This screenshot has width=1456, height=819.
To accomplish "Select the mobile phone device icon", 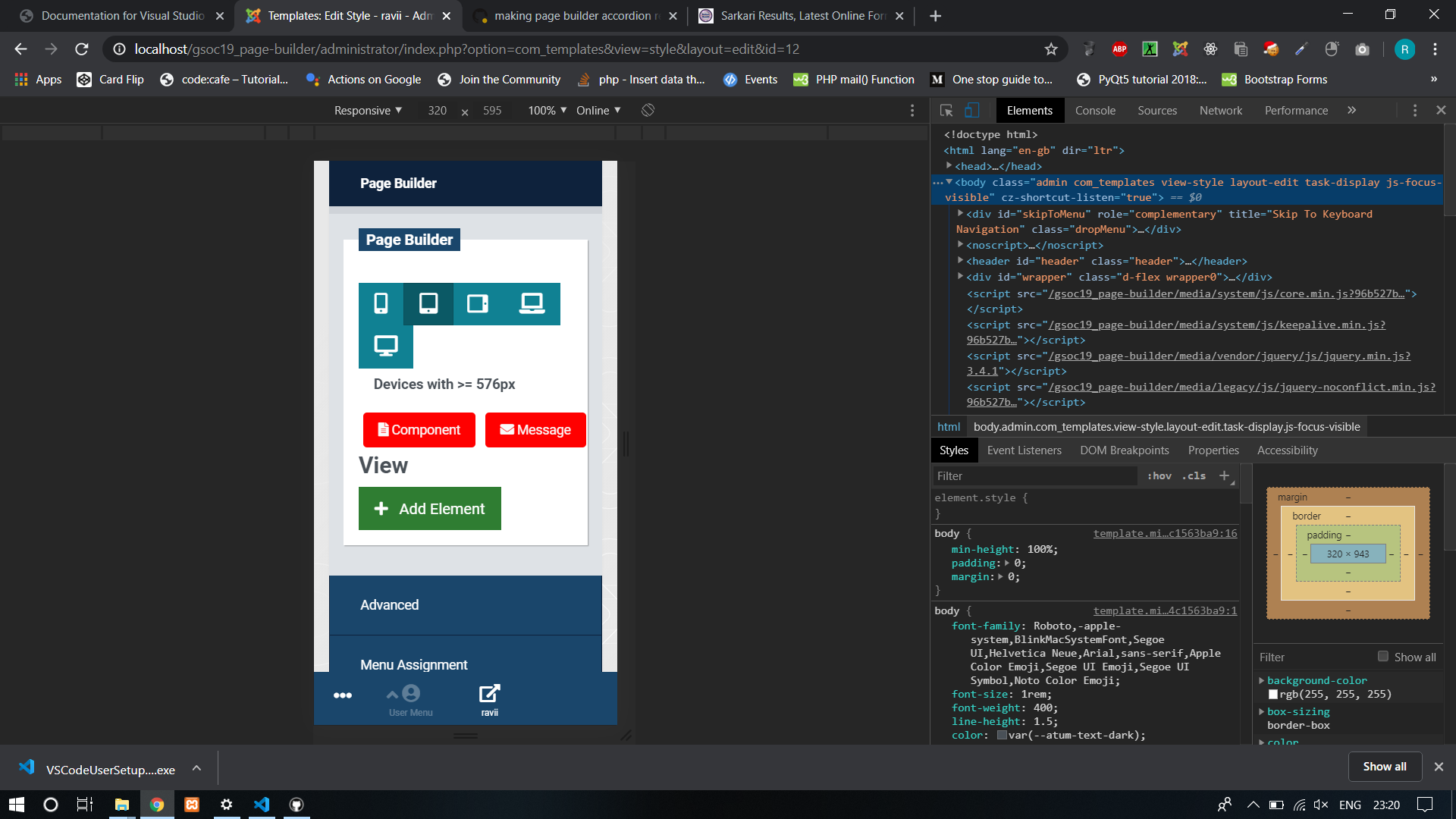I will coord(381,303).
